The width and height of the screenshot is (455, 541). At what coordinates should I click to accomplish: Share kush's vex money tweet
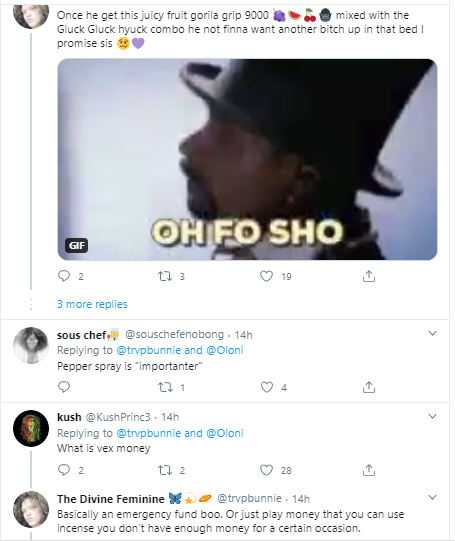(369, 470)
